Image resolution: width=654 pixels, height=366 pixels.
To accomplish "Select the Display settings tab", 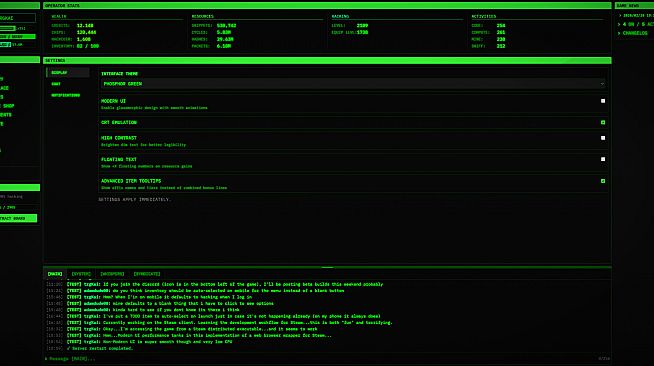I will pos(68,73).
